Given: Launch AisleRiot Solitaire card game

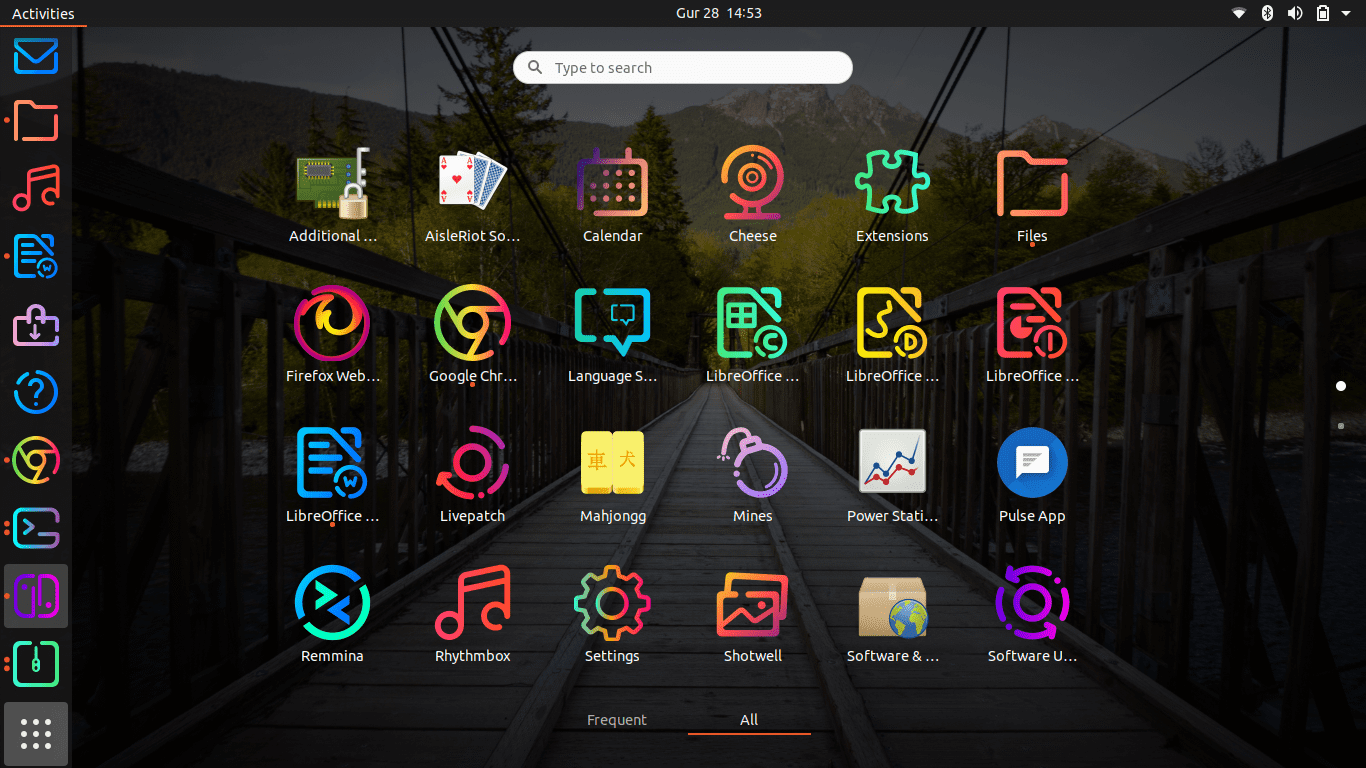Looking at the screenshot, I should pos(472,196).
